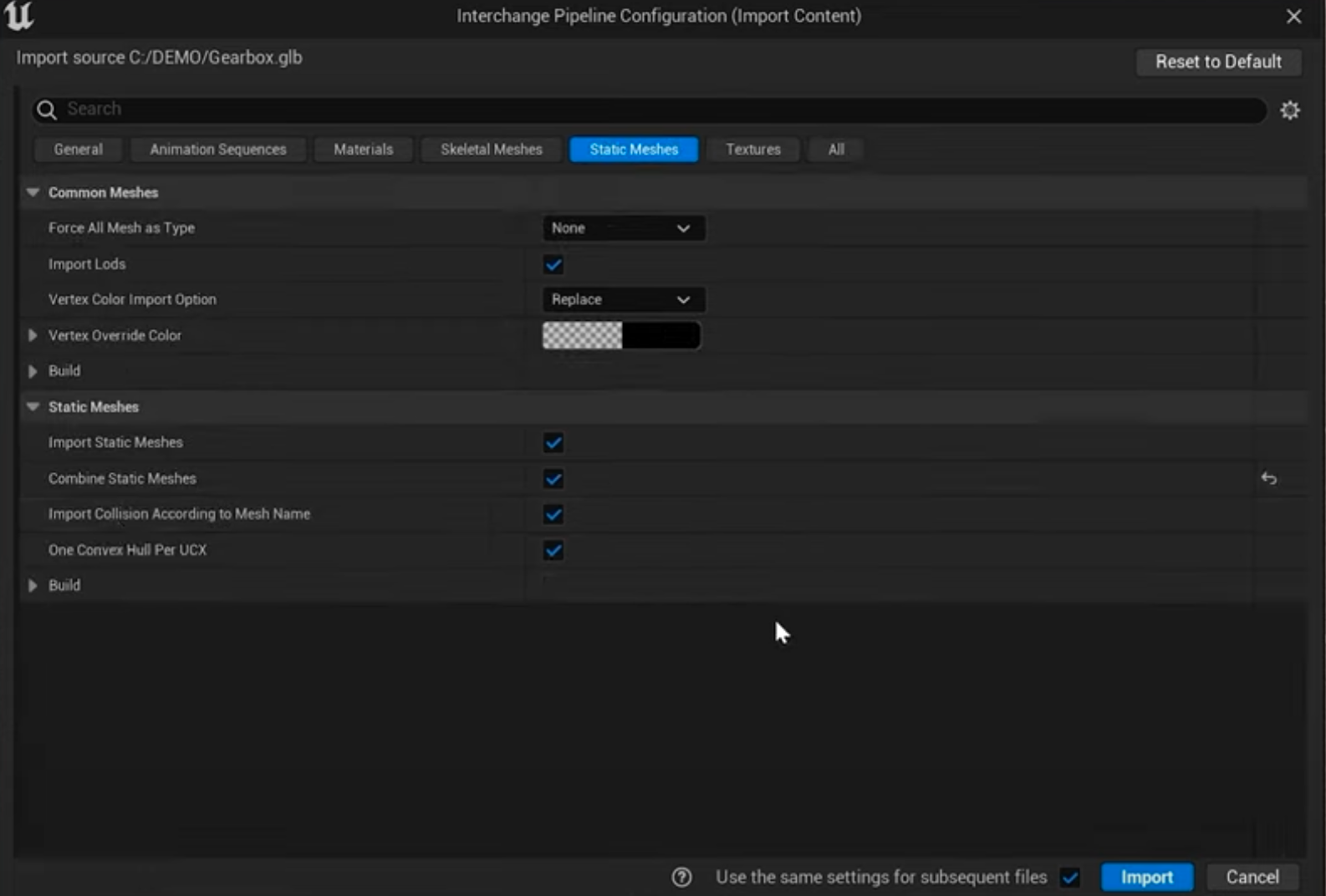
Task: Open the settings gear next to search
Action: point(1290,109)
